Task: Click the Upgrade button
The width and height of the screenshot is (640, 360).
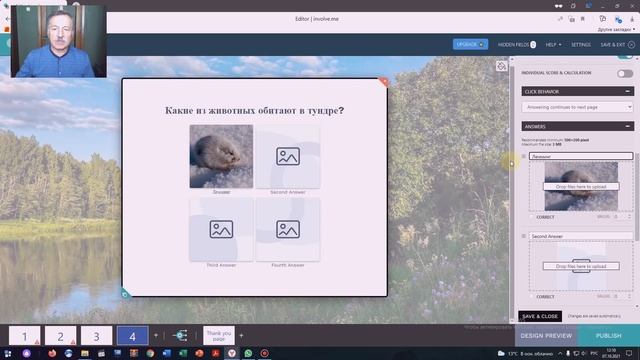Action: tap(470, 44)
